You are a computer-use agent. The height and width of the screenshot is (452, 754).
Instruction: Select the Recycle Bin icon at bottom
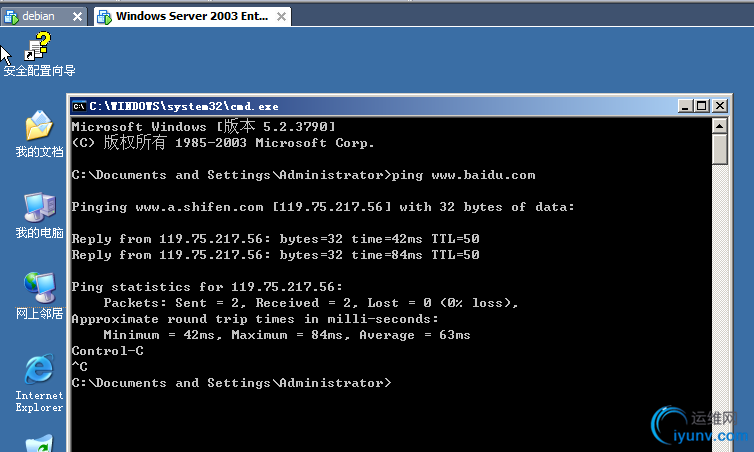pos(39,443)
